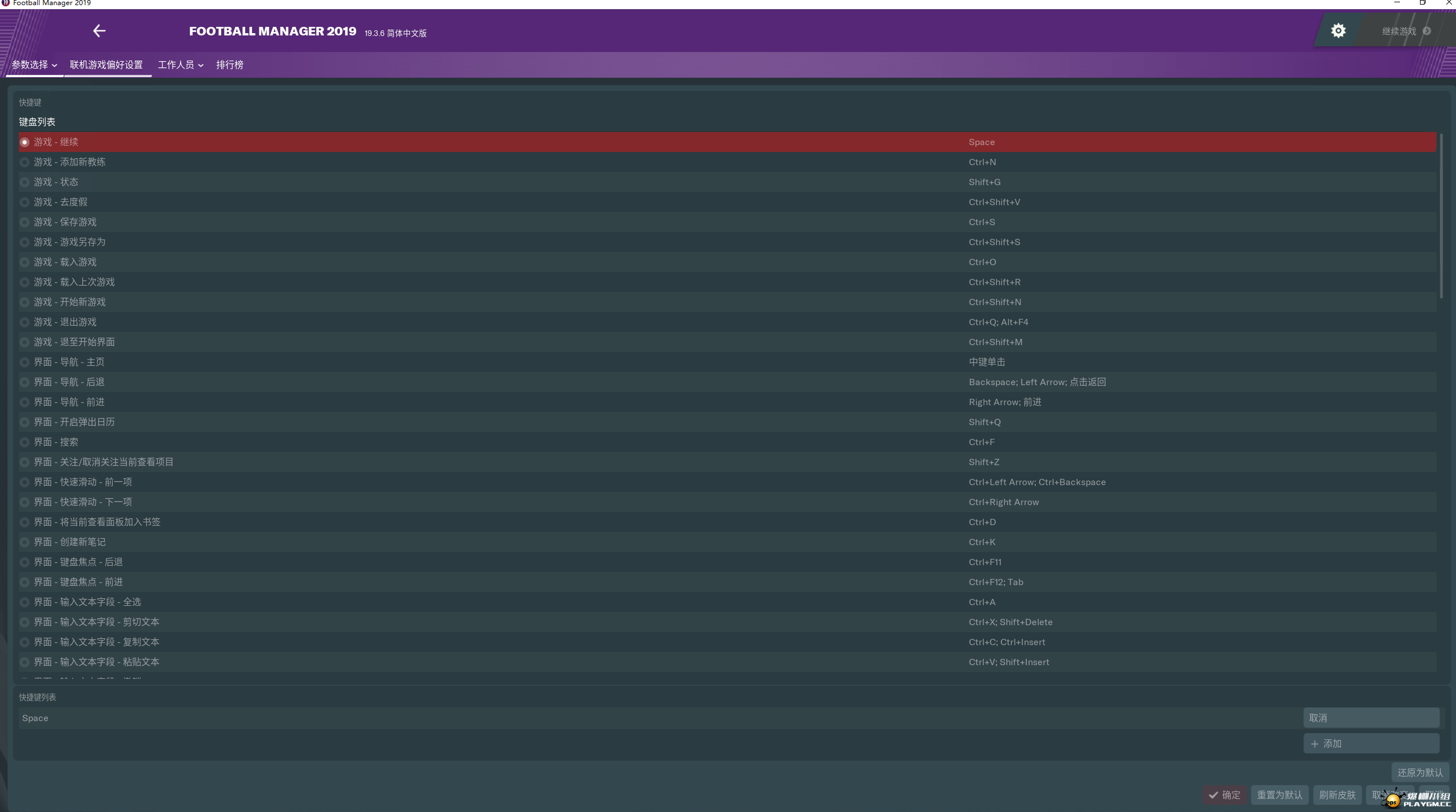Select 界面 - 搜索 radio button

pos(25,442)
